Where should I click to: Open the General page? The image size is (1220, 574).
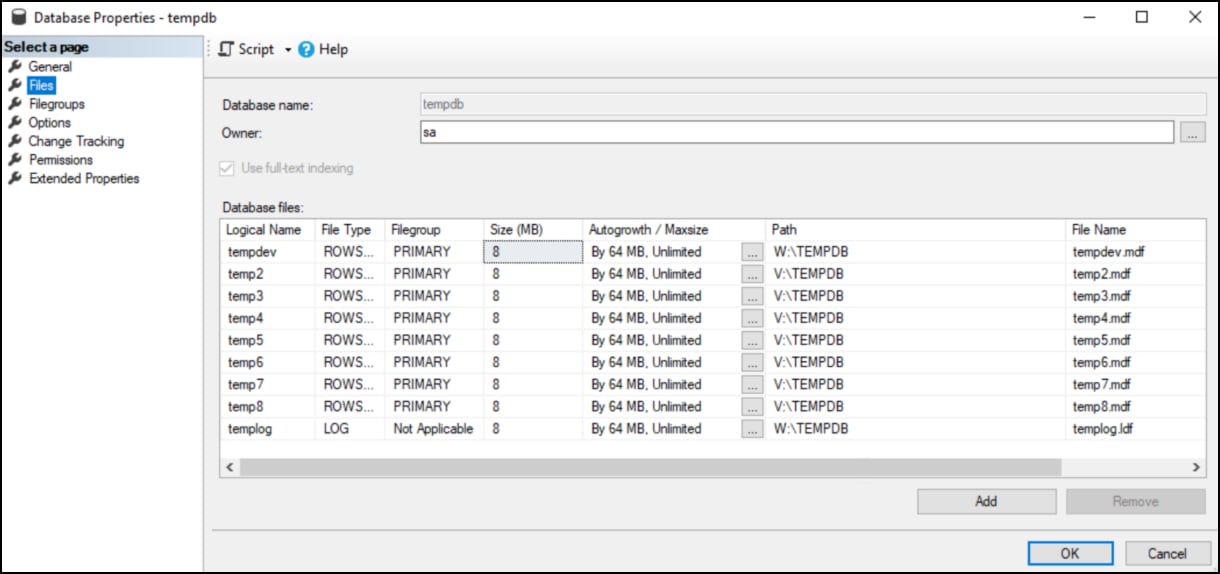point(50,67)
